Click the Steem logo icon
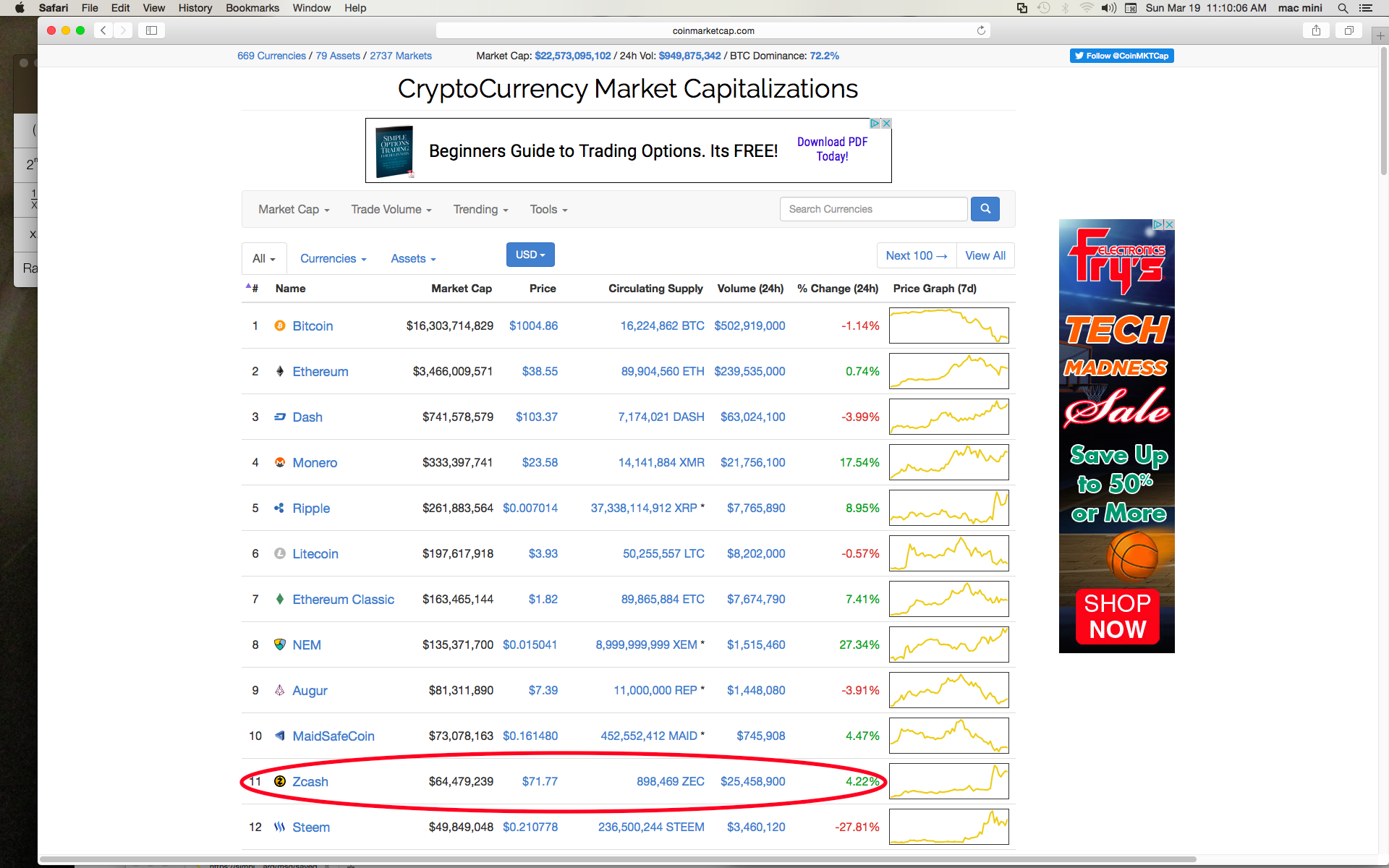The image size is (1389, 868). tap(280, 827)
